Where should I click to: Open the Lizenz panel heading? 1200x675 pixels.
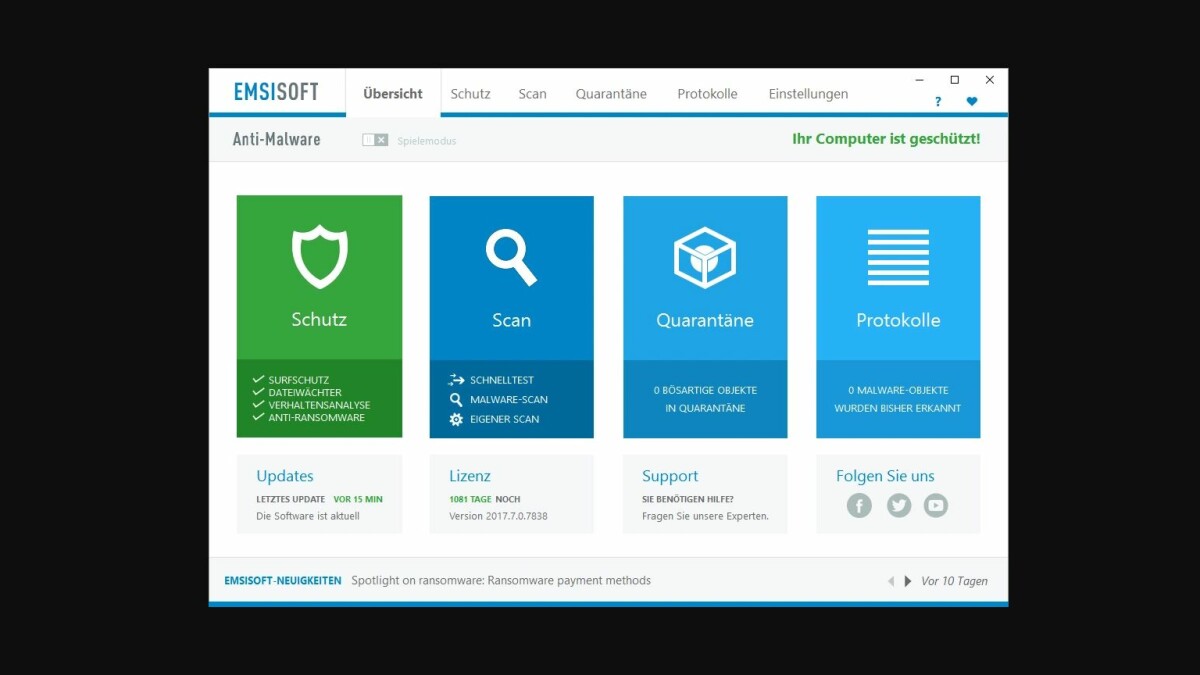(470, 476)
